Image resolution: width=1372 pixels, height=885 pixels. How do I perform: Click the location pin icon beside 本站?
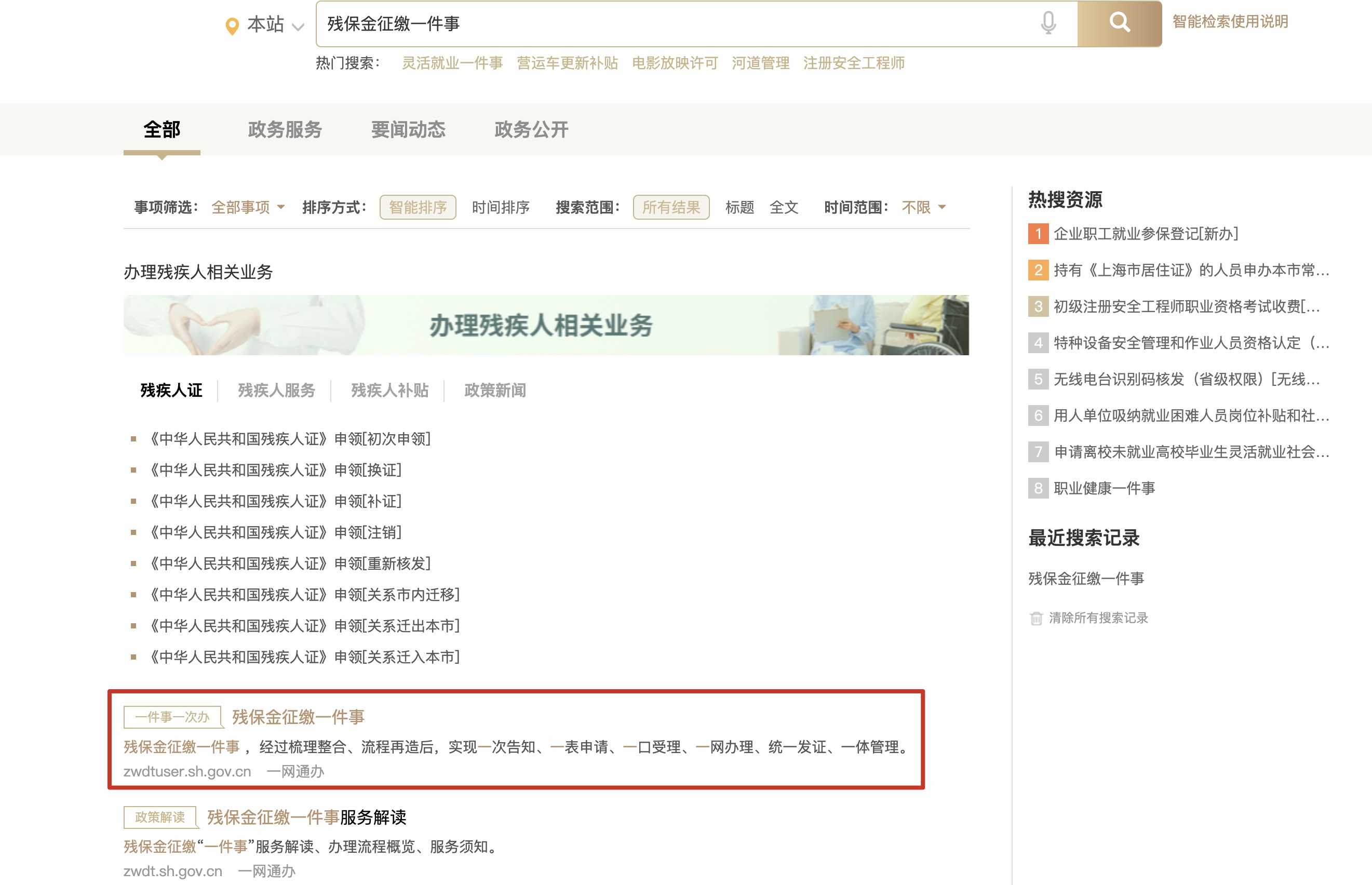coord(232,26)
